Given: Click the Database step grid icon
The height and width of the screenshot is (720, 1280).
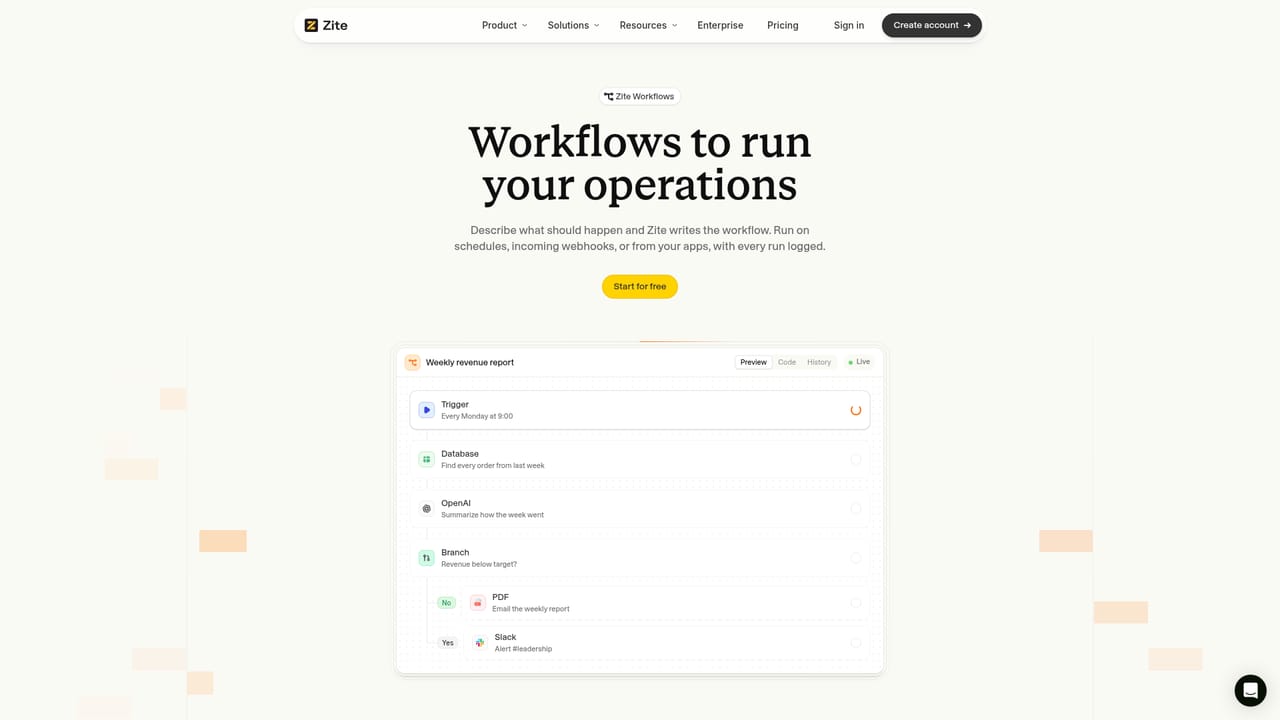Looking at the screenshot, I should tap(427, 459).
